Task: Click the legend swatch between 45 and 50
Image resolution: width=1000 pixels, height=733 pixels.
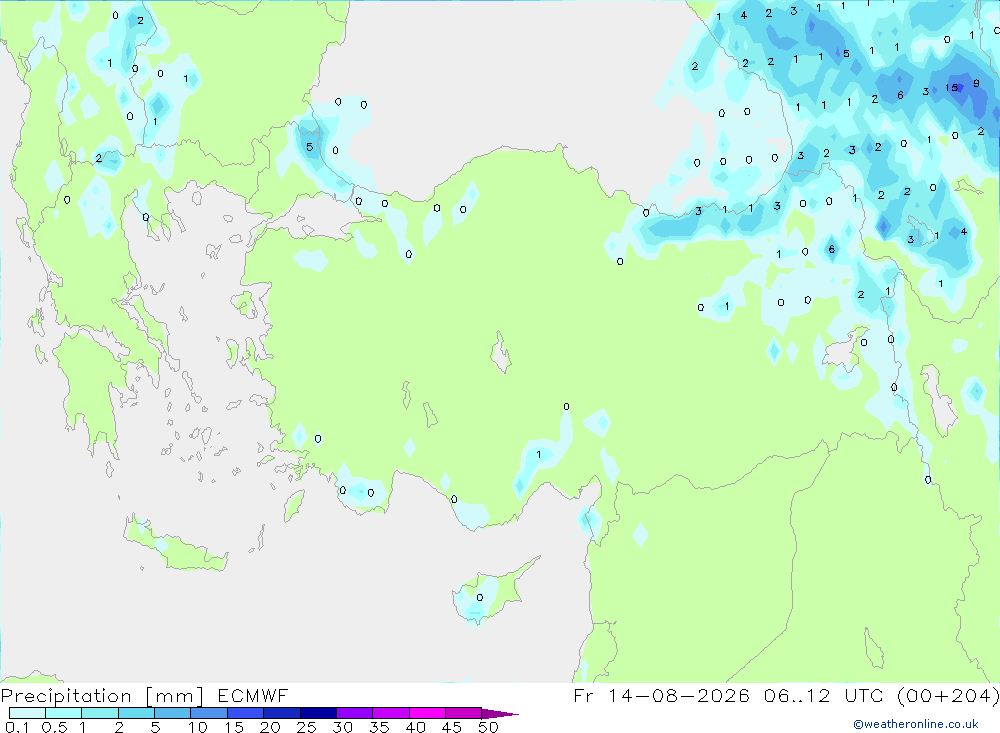Action: pyautogui.click(x=463, y=713)
